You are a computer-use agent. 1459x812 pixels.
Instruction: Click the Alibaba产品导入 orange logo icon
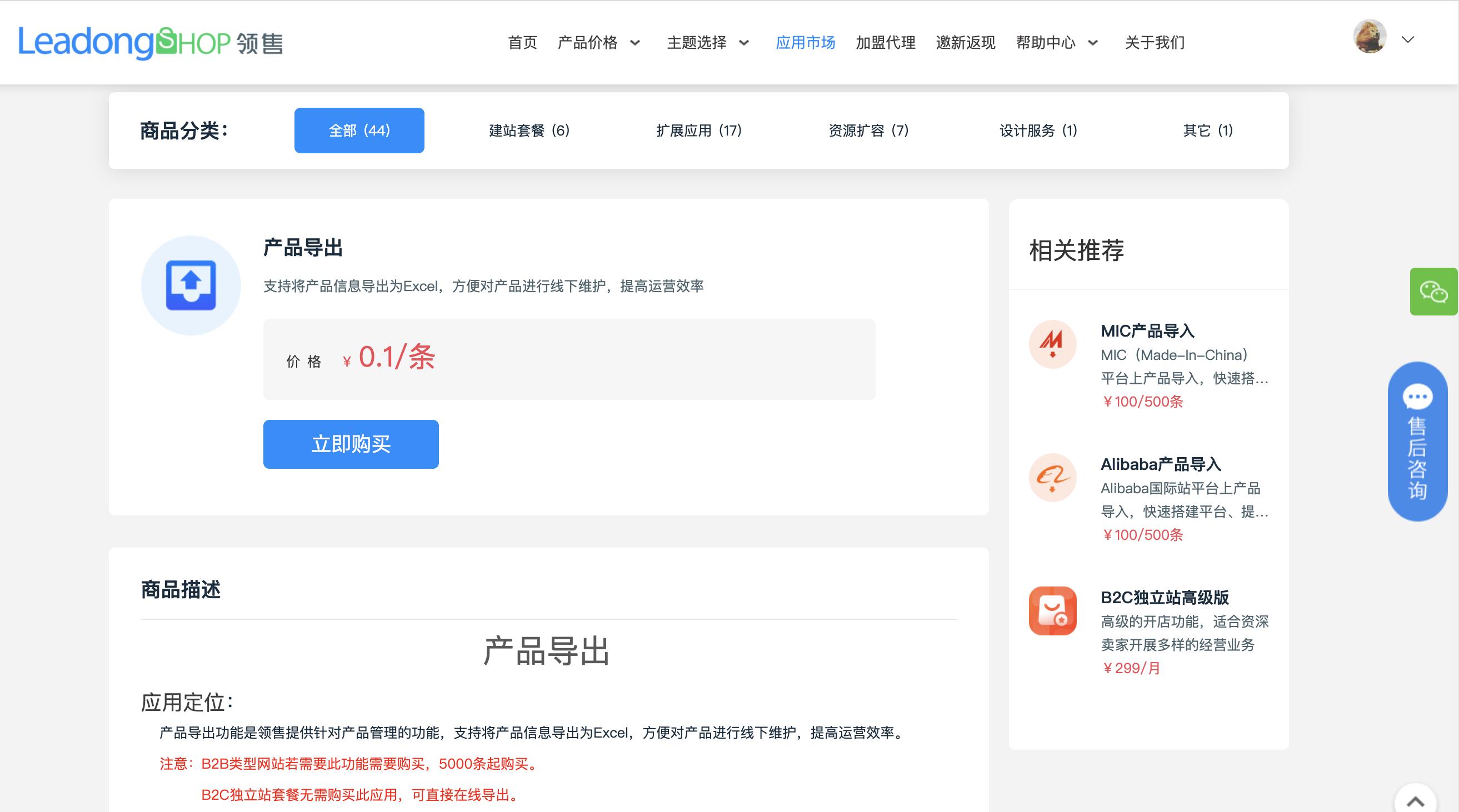tap(1052, 477)
